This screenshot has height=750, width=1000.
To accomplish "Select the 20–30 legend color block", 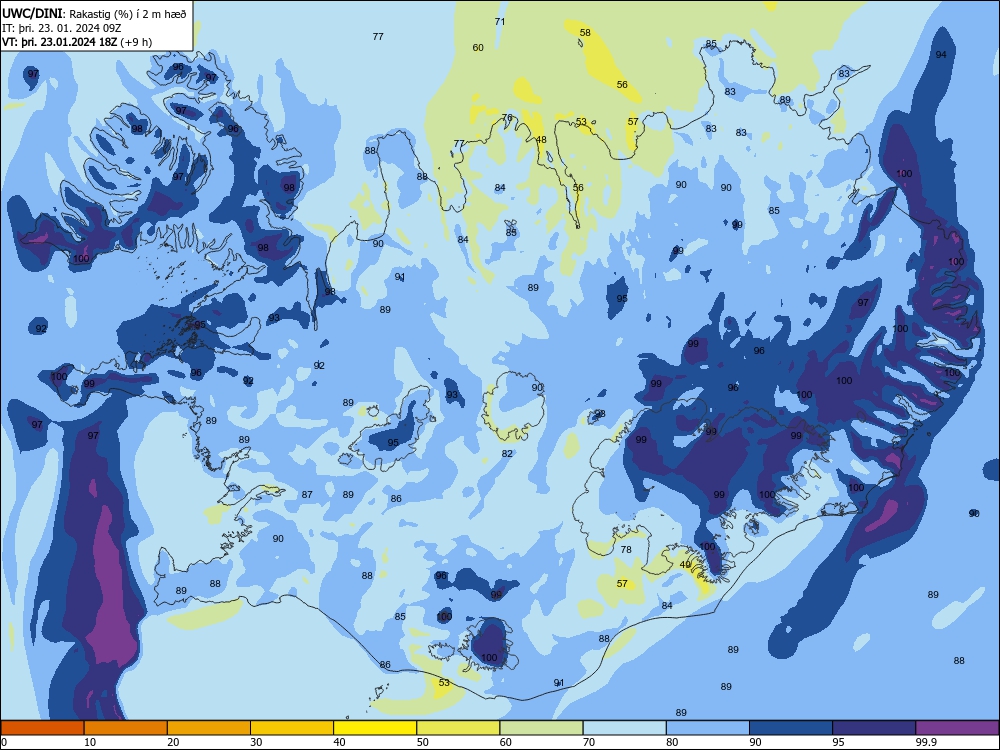I will (209, 728).
